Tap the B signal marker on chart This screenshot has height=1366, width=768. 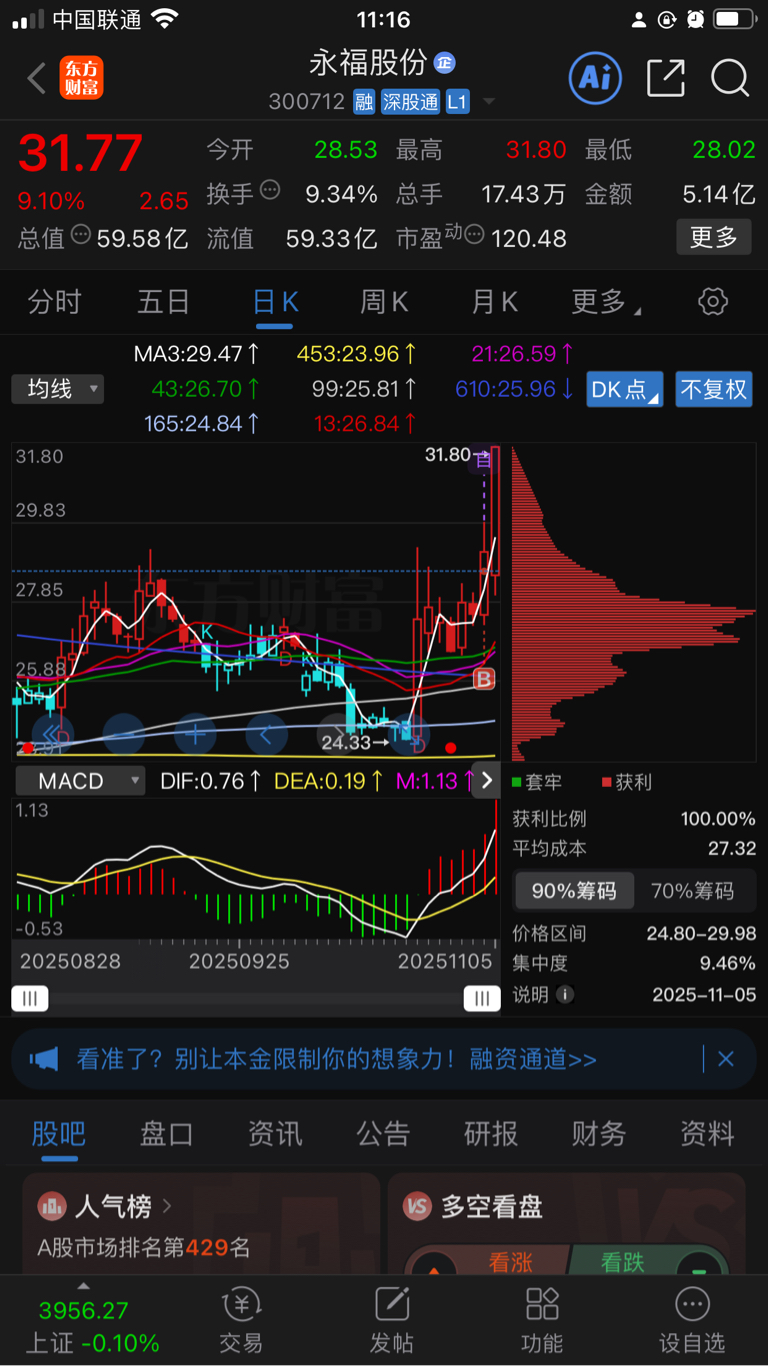(484, 680)
